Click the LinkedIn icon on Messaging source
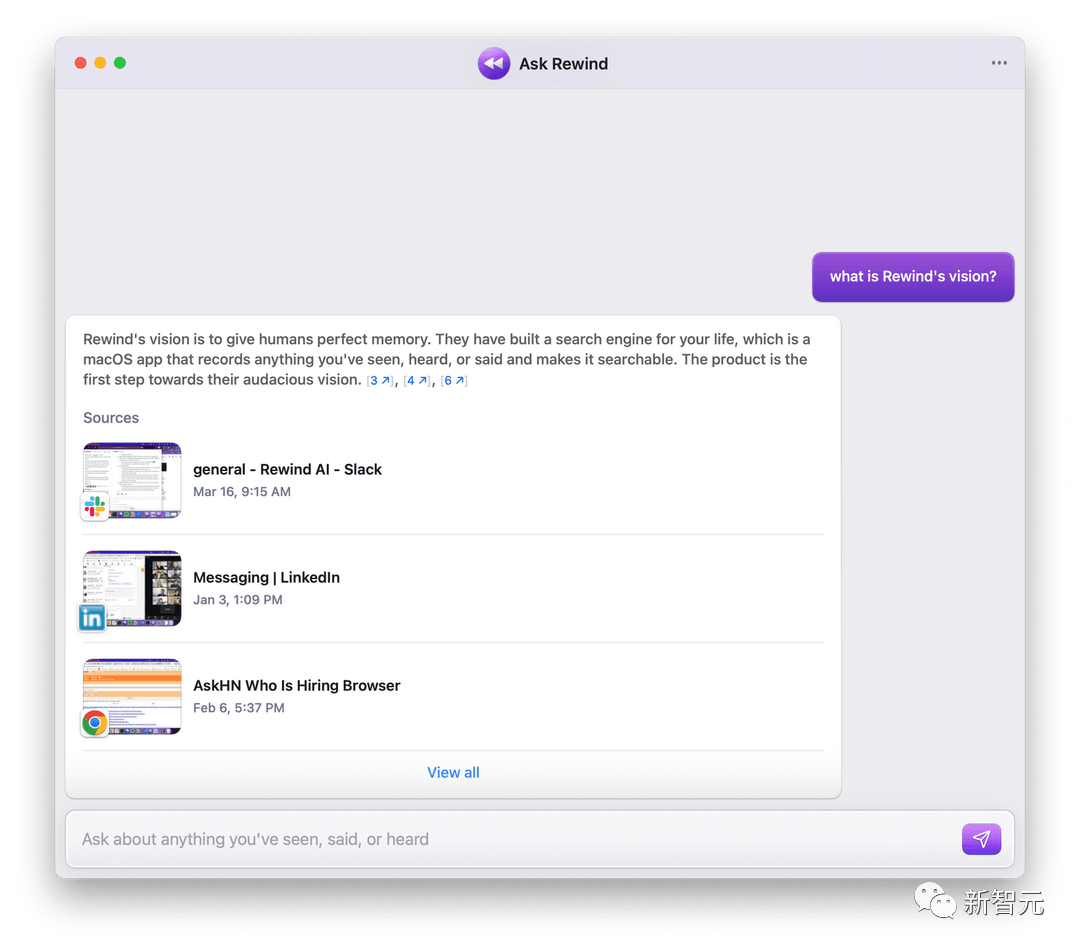1080x951 pixels. (92, 618)
